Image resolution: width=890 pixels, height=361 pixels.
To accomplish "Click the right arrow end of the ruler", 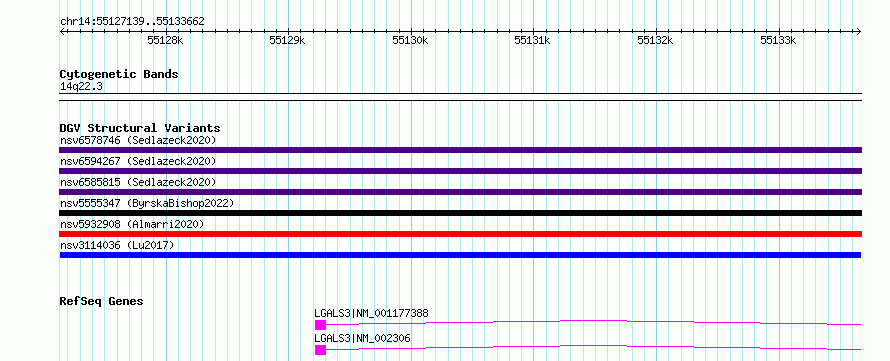I will click(x=858, y=31).
